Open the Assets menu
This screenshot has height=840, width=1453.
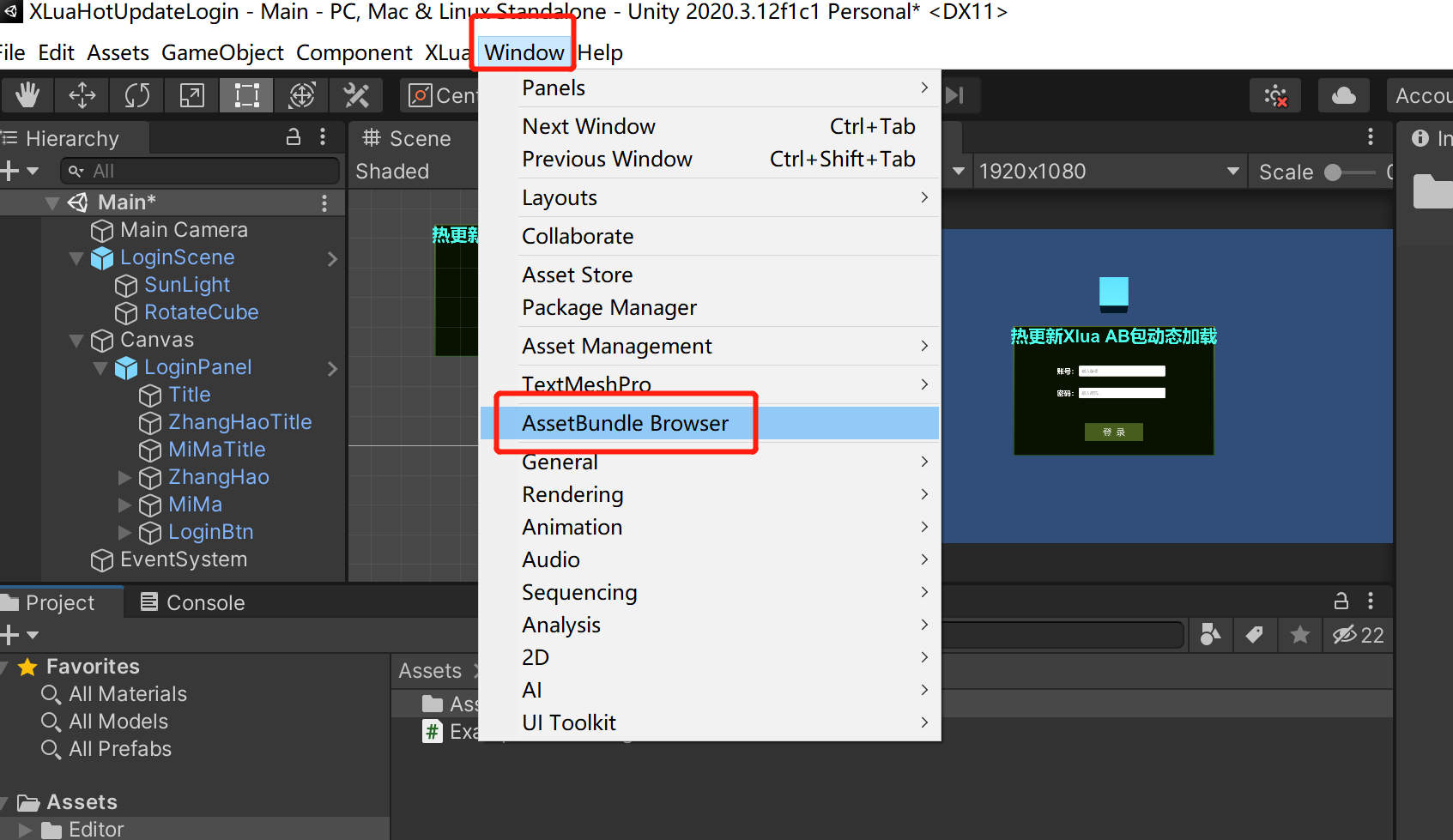pos(118,52)
